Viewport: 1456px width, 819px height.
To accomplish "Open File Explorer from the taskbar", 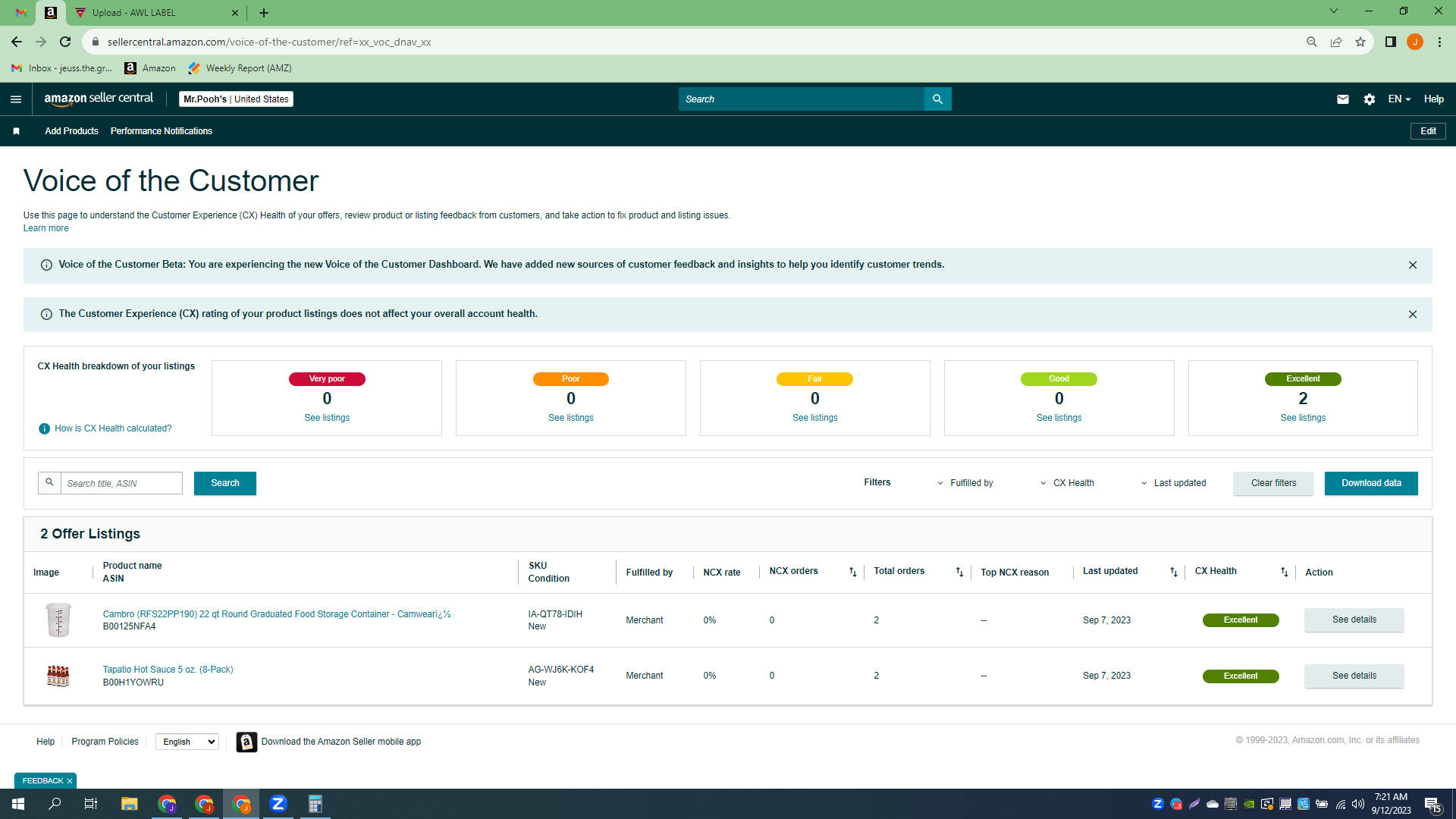I will [x=130, y=804].
